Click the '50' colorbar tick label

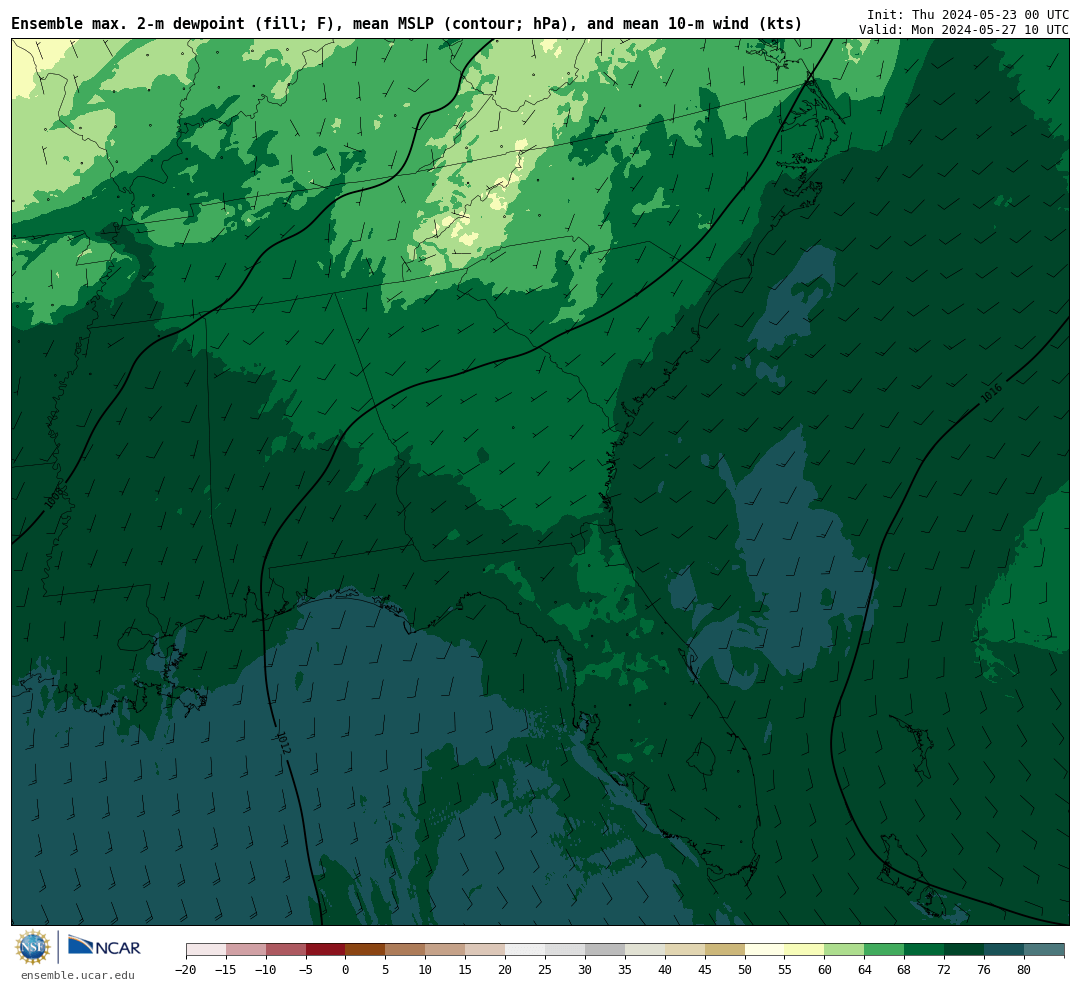coord(745,970)
